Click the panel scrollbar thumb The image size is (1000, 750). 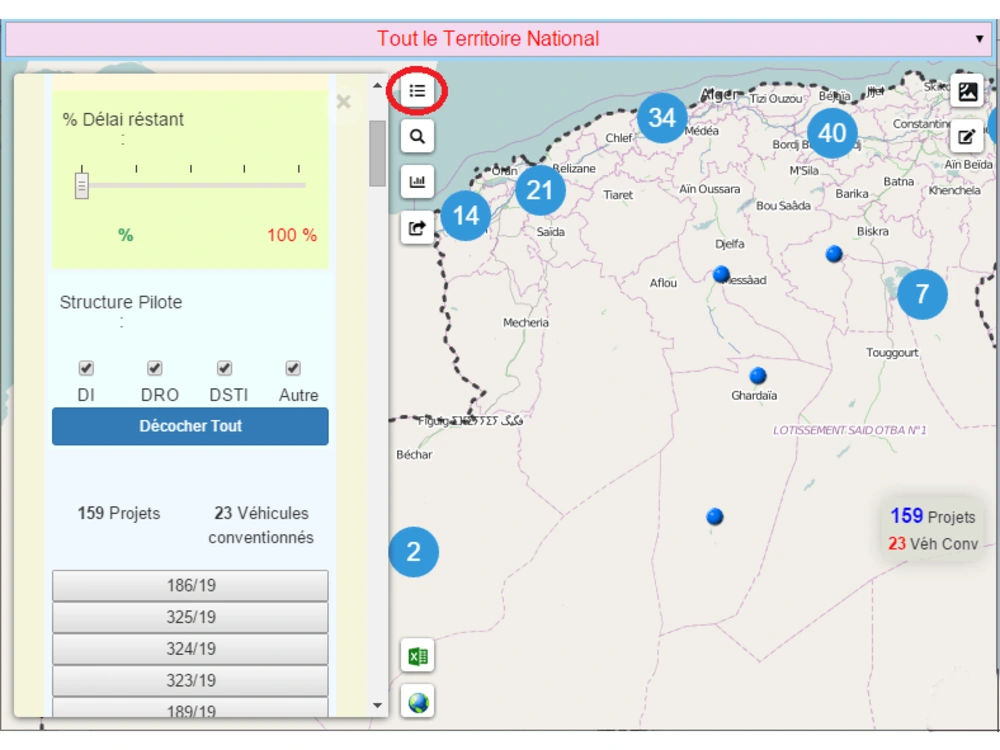(377, 153)
